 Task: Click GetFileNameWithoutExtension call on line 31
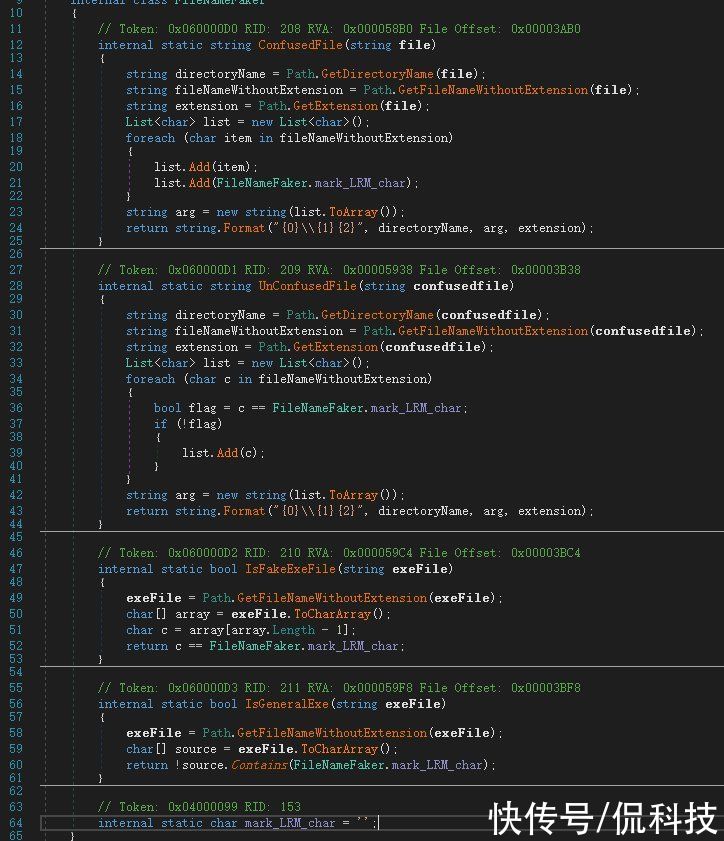(x=493, y=331)
